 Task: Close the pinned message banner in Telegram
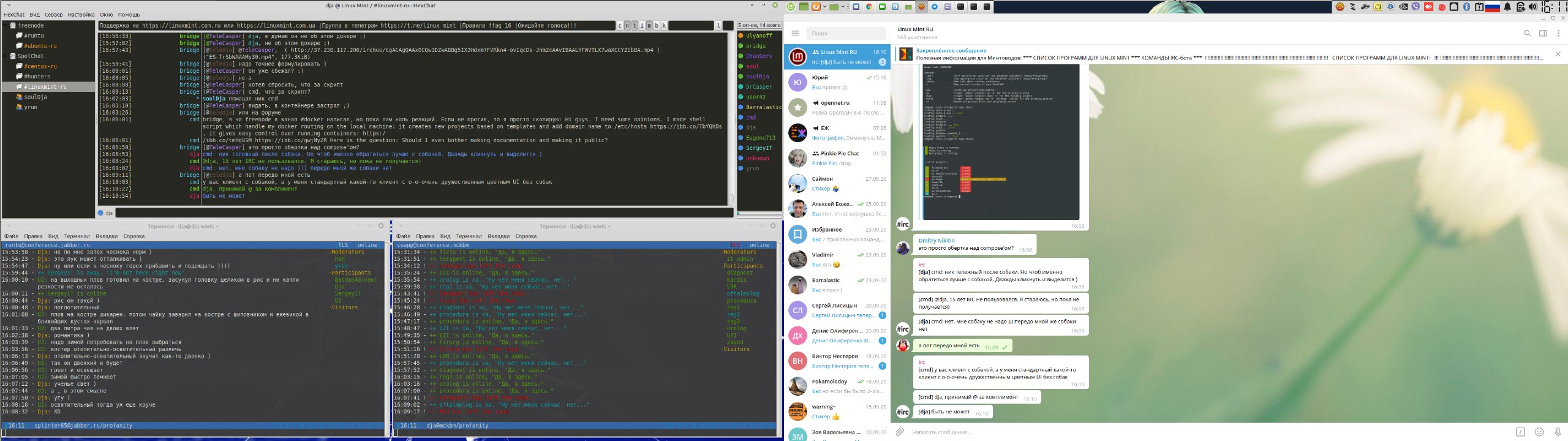(1558, 54)
